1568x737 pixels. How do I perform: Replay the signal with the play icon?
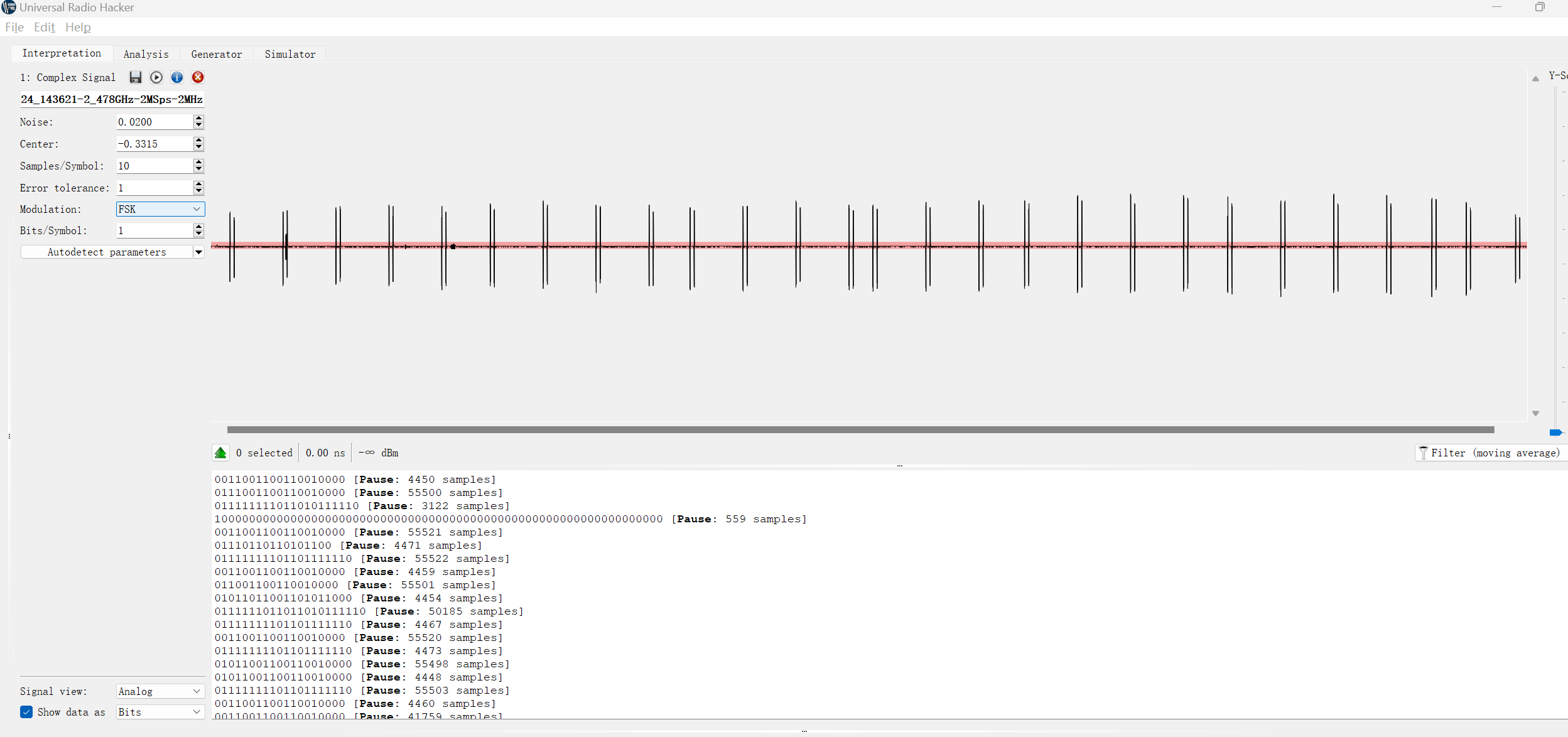[x=156, y=77]
